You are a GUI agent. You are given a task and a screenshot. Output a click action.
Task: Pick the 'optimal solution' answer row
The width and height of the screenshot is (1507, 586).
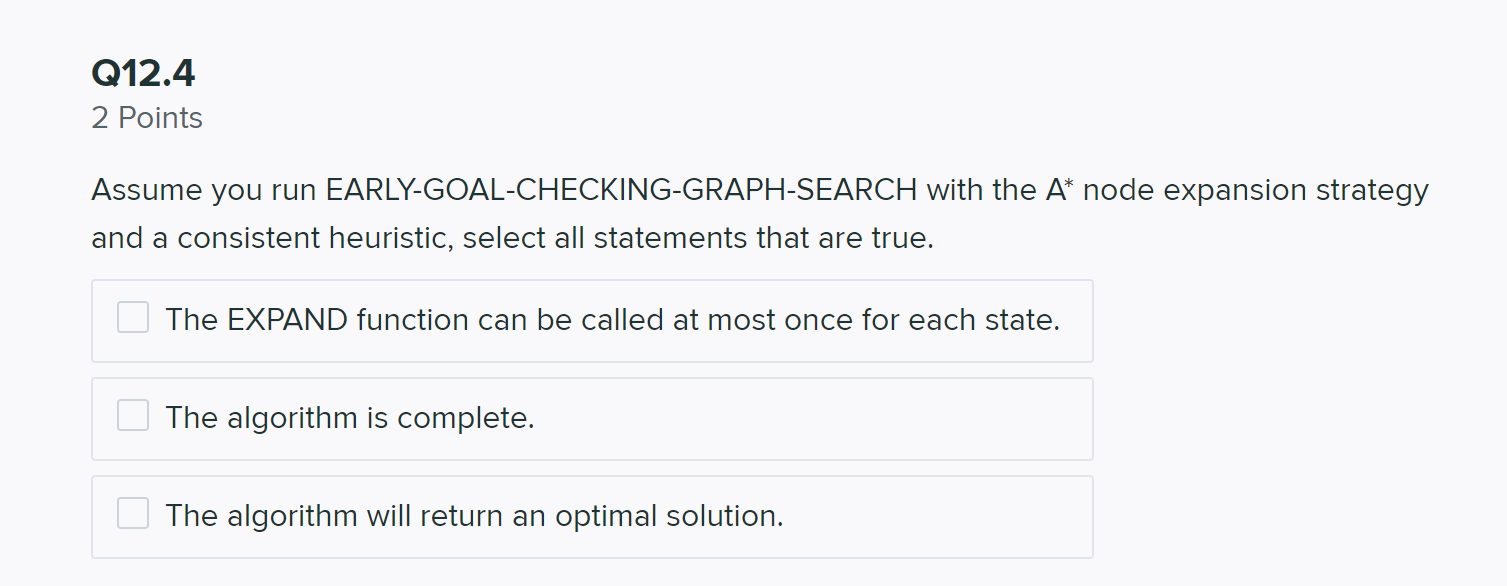point(592,517)
